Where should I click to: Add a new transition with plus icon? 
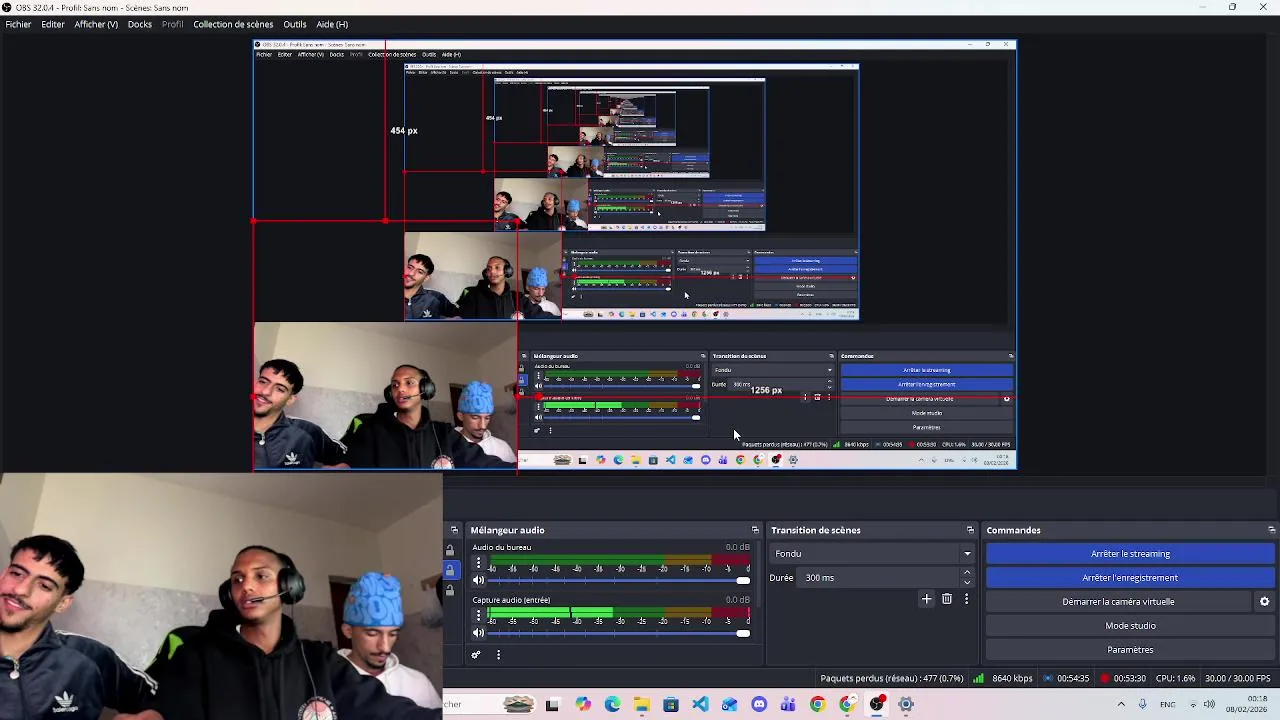[x=926, y=599]
